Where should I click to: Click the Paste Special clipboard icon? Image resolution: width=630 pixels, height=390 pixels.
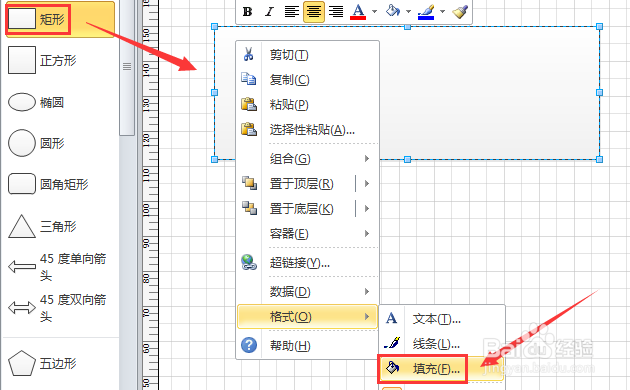tap(249, 129)
